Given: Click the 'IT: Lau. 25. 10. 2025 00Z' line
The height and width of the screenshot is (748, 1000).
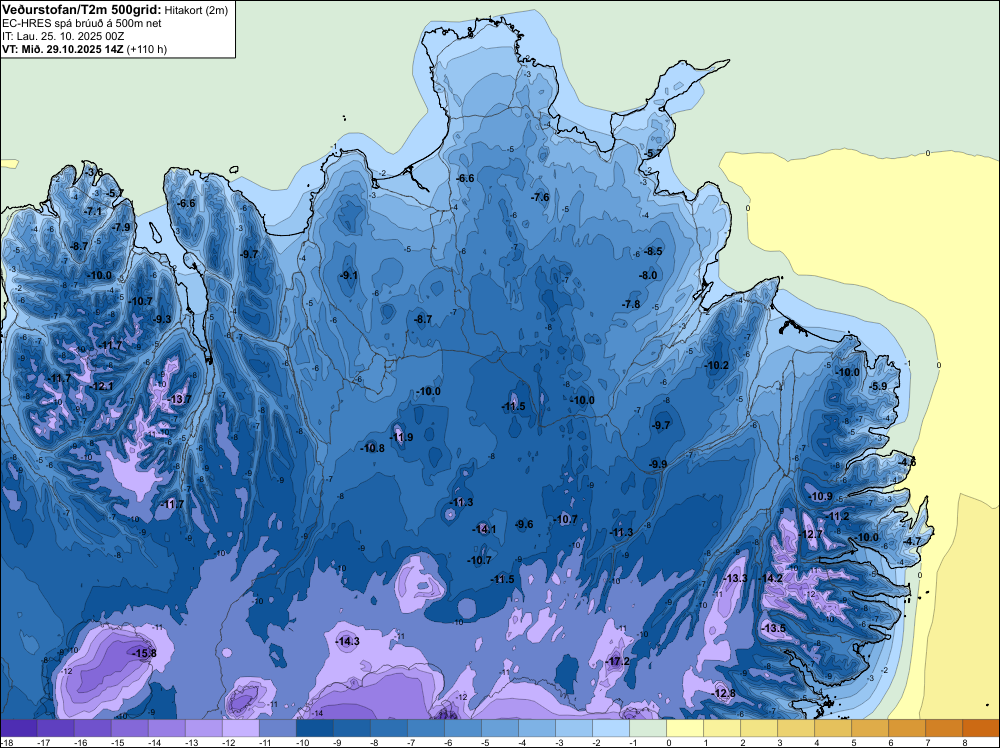Looking at the screenshot, I should (62, 36).
